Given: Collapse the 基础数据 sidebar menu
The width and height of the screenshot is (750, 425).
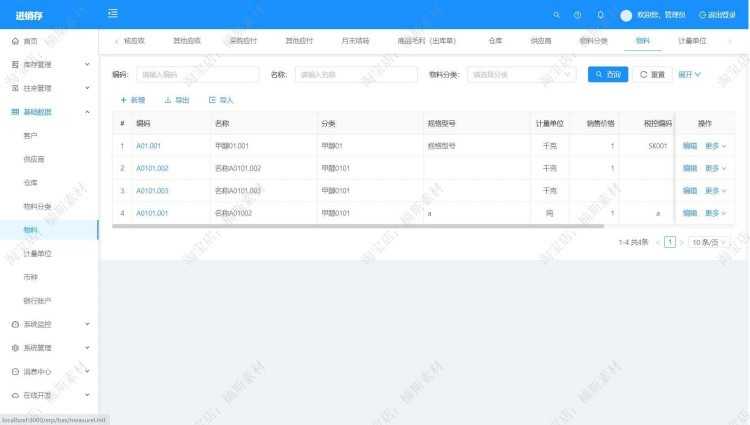Looking at the screenshot, I should pyautogui.click(x=50, y=112).
